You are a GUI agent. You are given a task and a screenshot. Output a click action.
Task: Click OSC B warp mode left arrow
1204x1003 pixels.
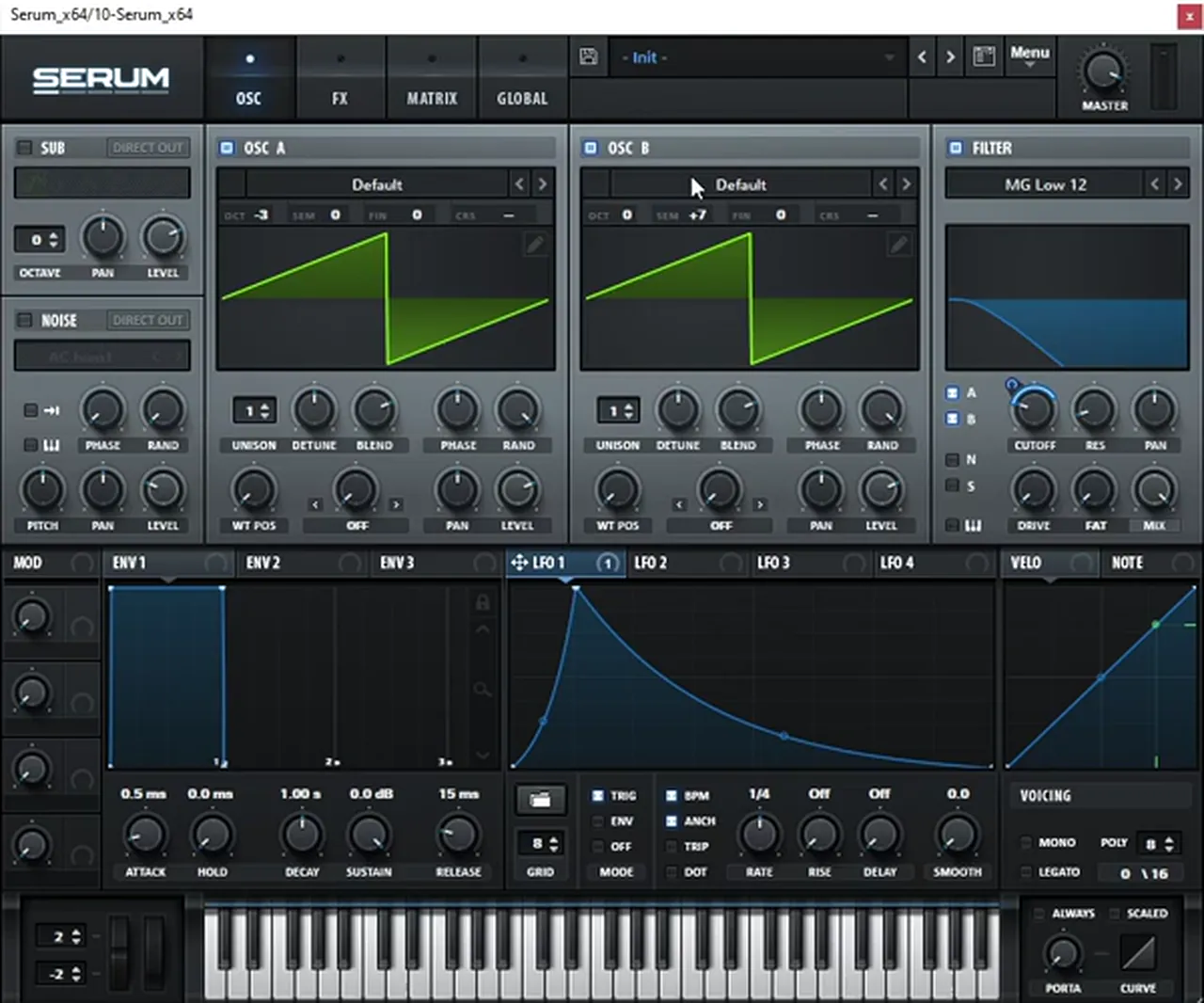(x=679, y=505)
